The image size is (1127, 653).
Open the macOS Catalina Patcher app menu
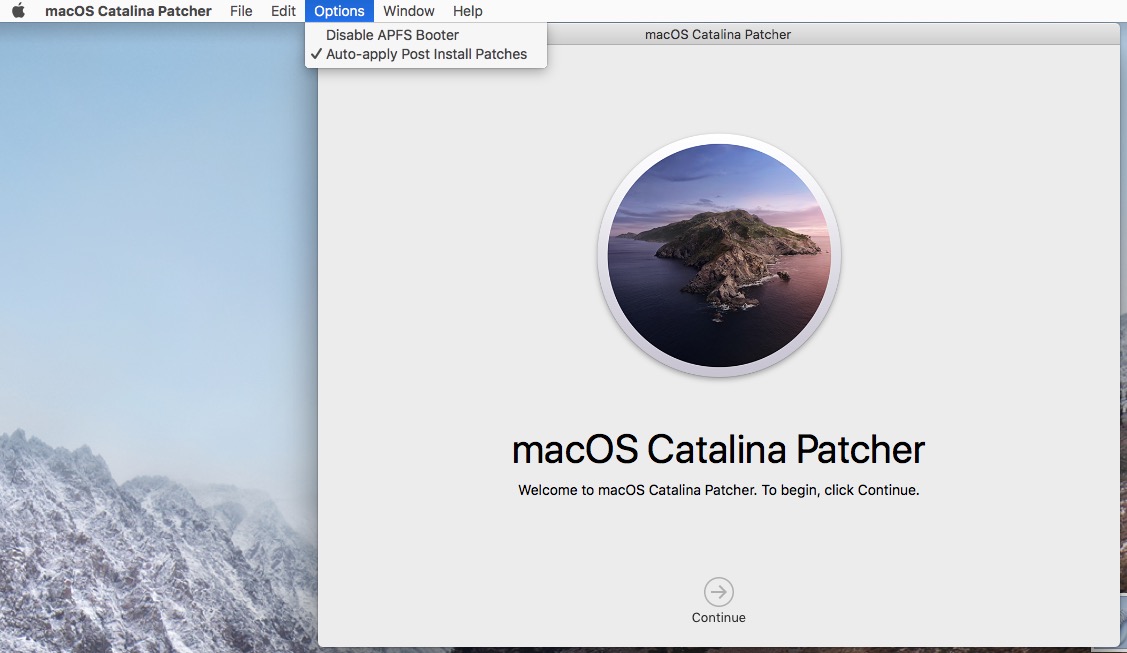[128, 11]
